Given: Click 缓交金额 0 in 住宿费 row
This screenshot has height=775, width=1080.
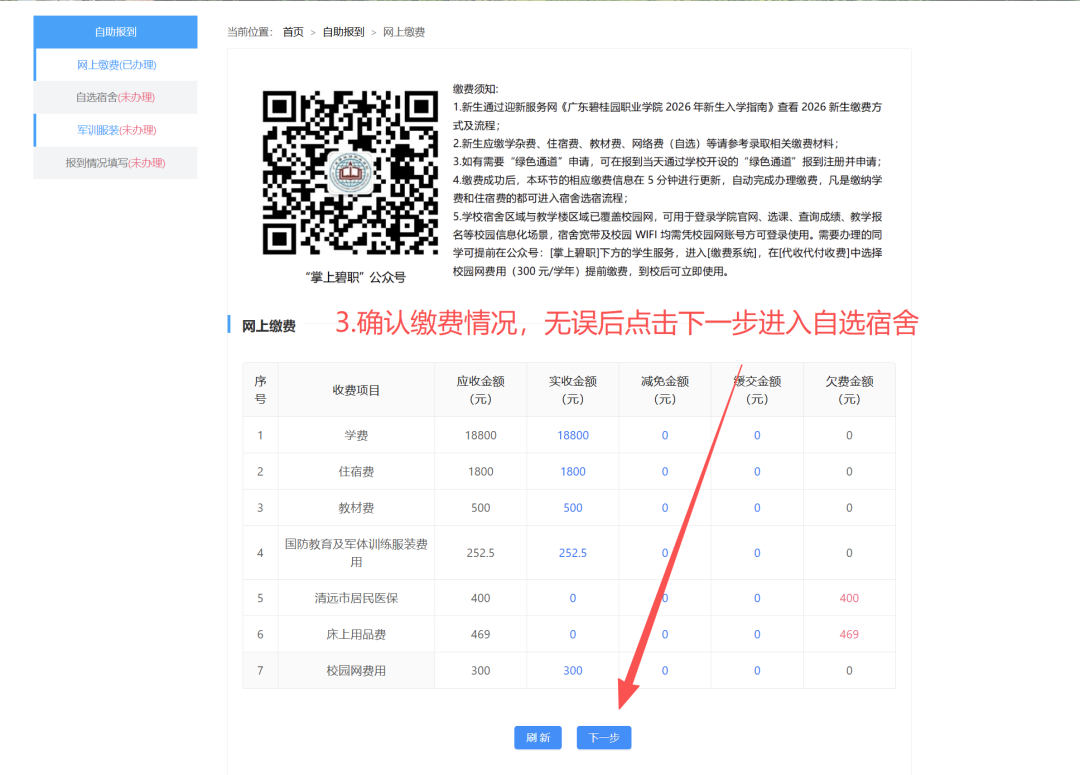Looking at the screenshot, I should (757, 472).
